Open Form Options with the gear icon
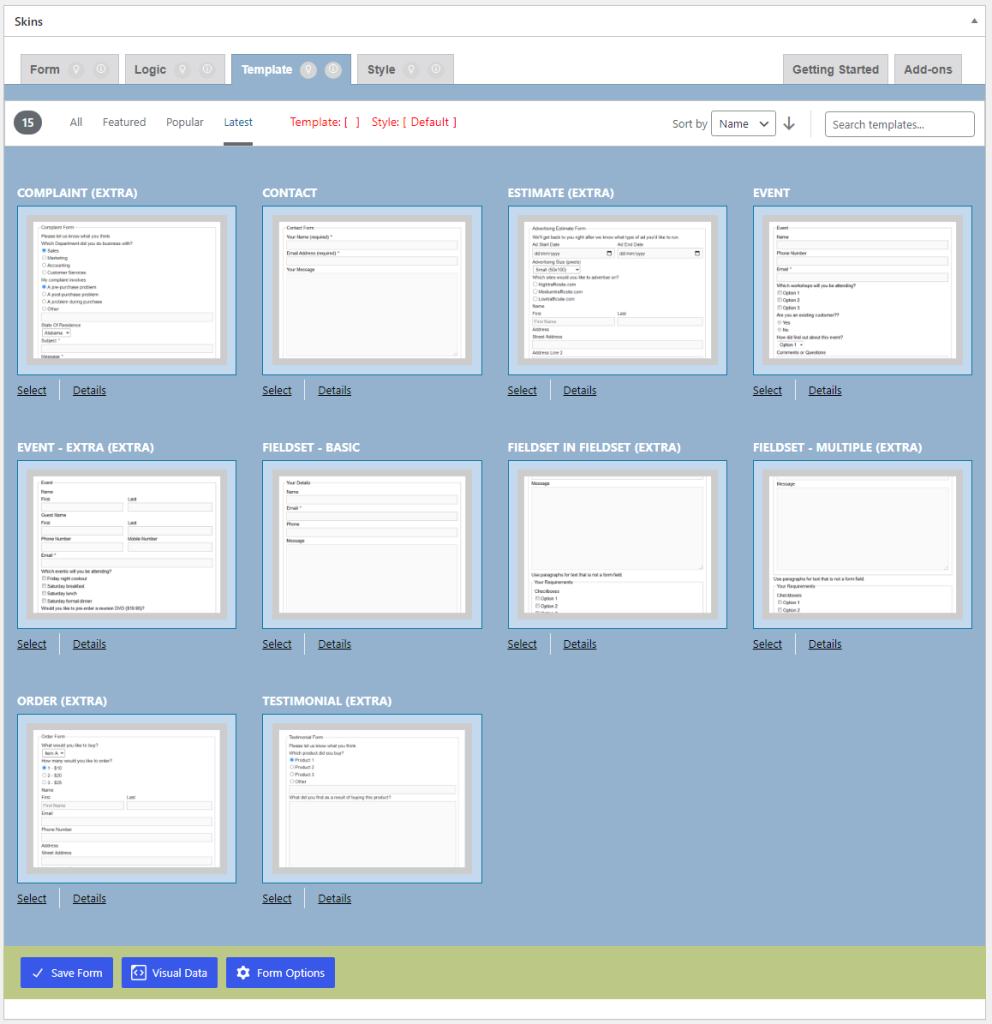Viewport: 992px width, 1024px height. 280,972
